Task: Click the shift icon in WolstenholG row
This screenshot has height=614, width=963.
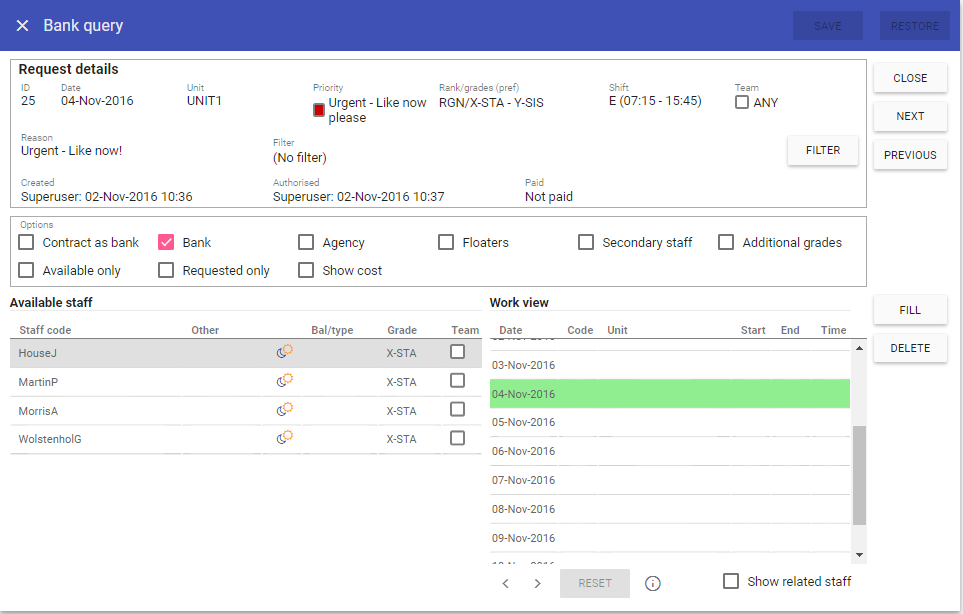Action: (285, 438)
